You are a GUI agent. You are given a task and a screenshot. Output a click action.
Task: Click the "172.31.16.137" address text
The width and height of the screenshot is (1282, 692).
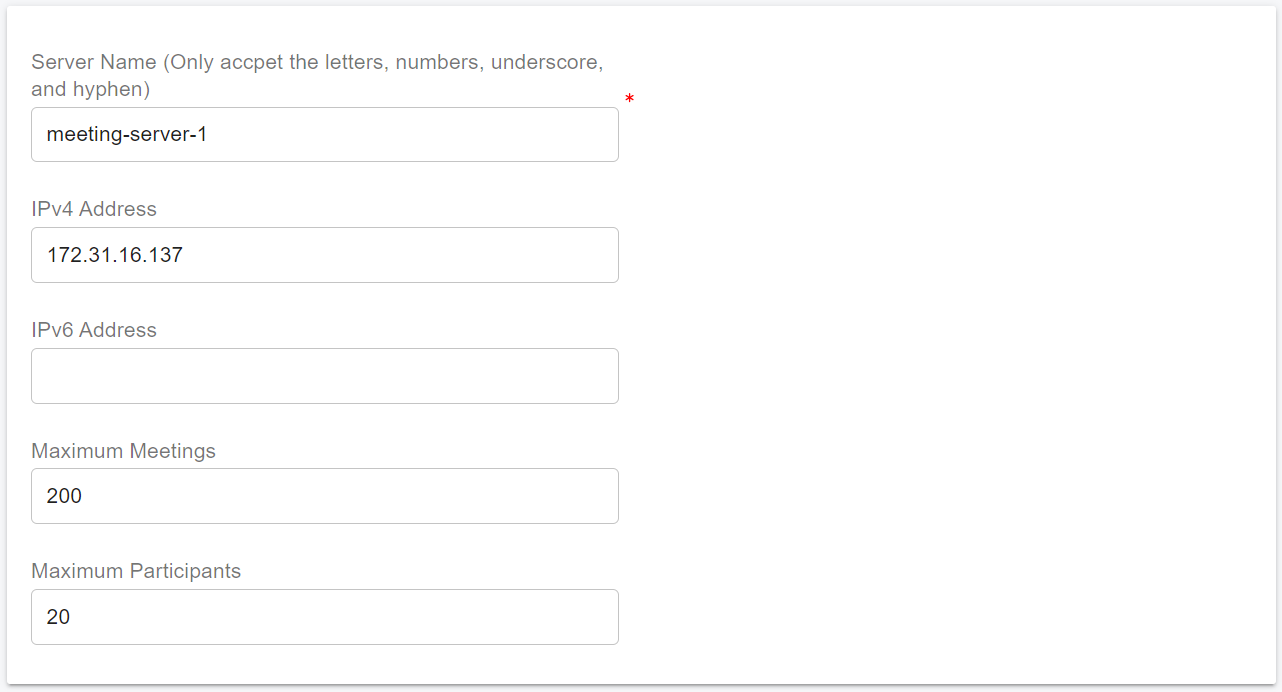click(115, 255)
